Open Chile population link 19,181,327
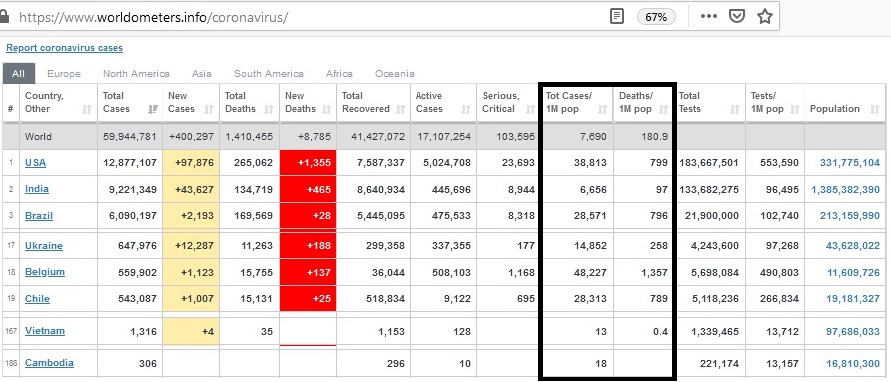 pos(853,298)
